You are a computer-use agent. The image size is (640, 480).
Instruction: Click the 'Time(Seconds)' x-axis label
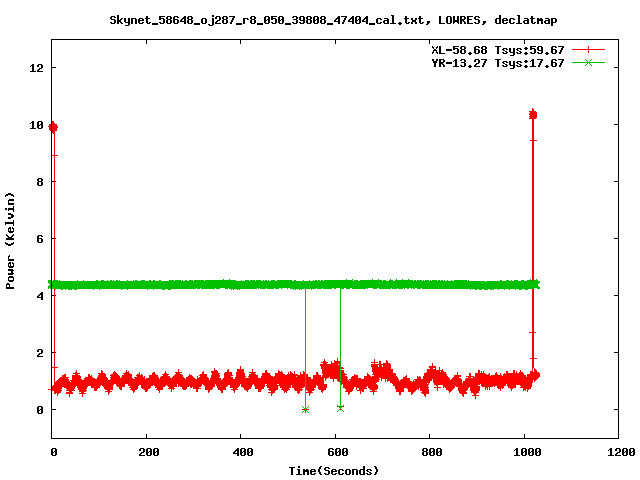click(x=334, y=471)
